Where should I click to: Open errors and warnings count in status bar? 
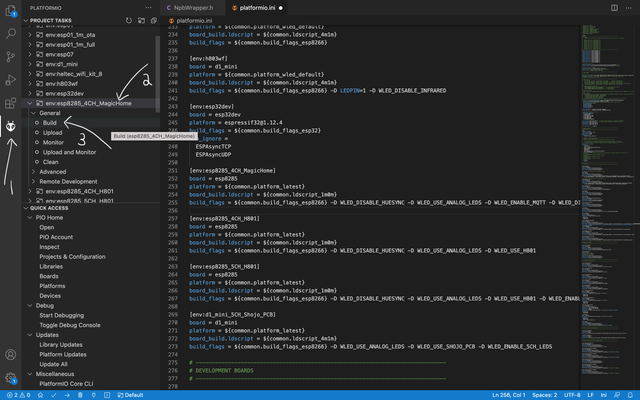click(x=18, y=395)
